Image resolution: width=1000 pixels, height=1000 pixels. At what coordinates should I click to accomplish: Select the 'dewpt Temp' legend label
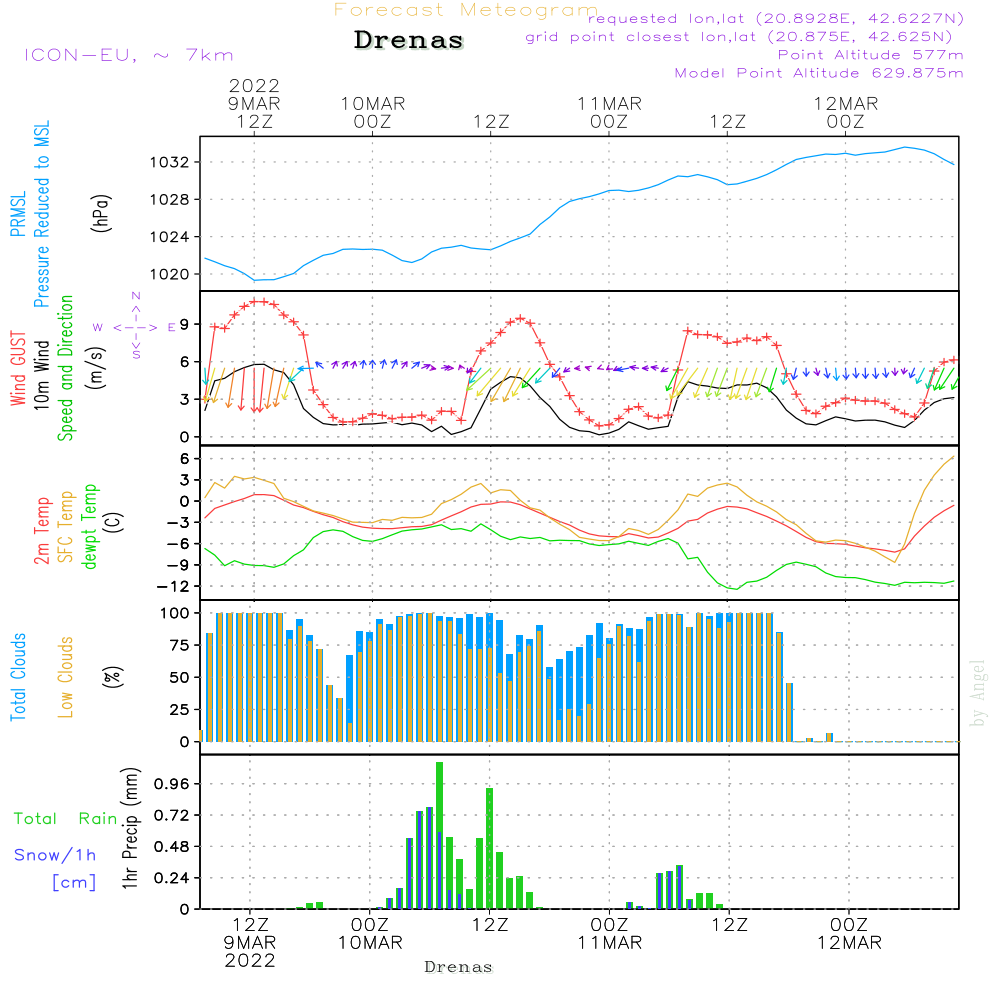[90, 526]
